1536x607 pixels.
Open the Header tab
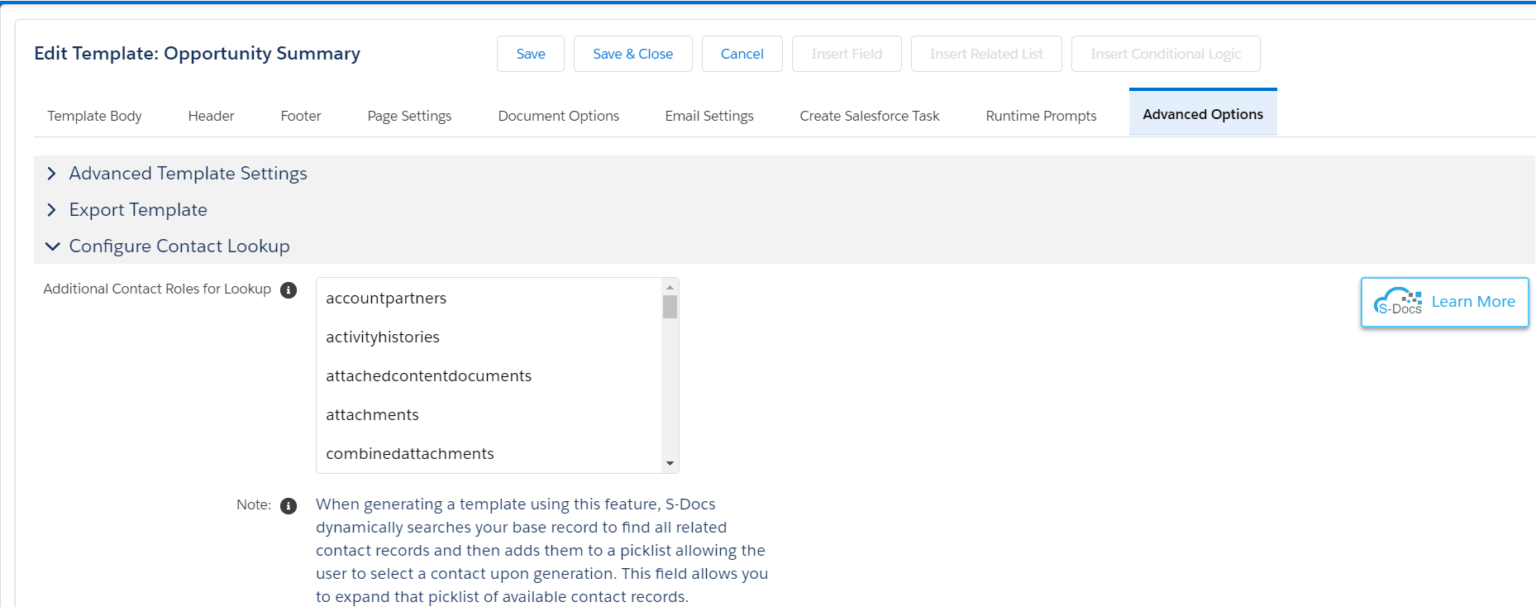coord(211,116)
